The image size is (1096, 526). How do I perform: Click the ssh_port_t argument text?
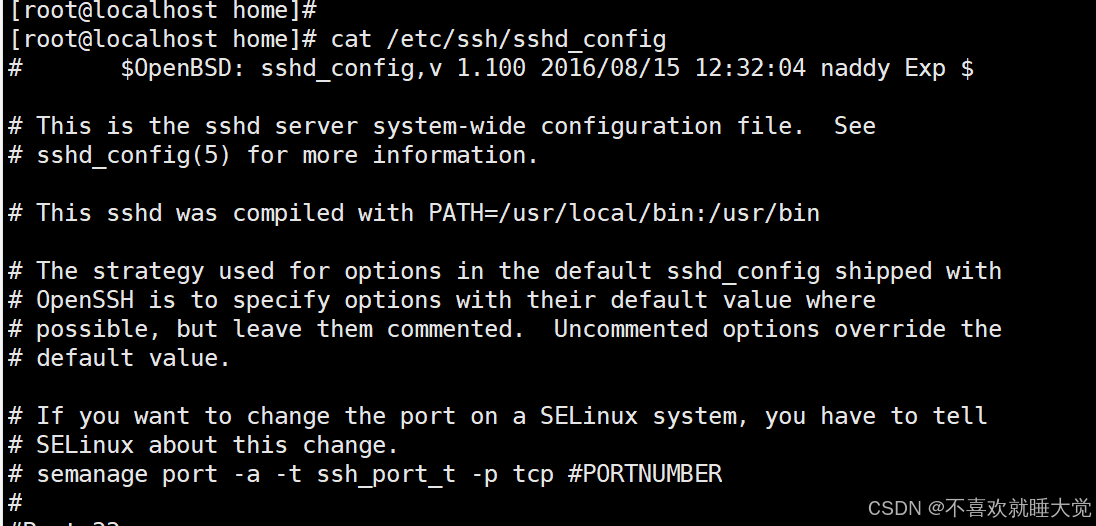[x=386, y=475]
